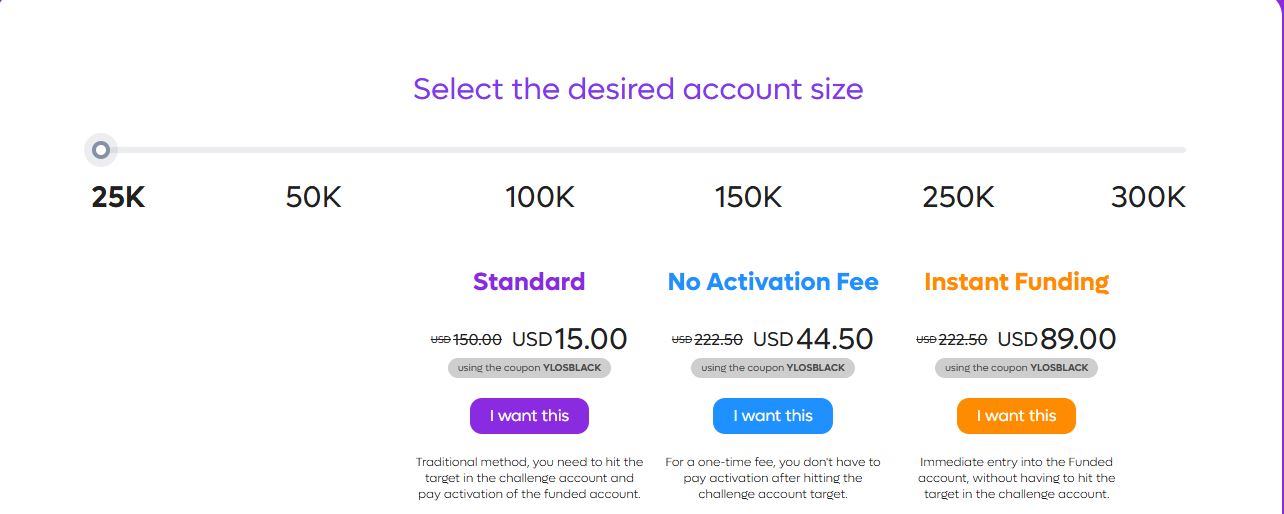Click orange "I want this" Instant Funding button
Viewport: 1284px width, 514px height.
pyautogui.click(x=1016, y=416)
